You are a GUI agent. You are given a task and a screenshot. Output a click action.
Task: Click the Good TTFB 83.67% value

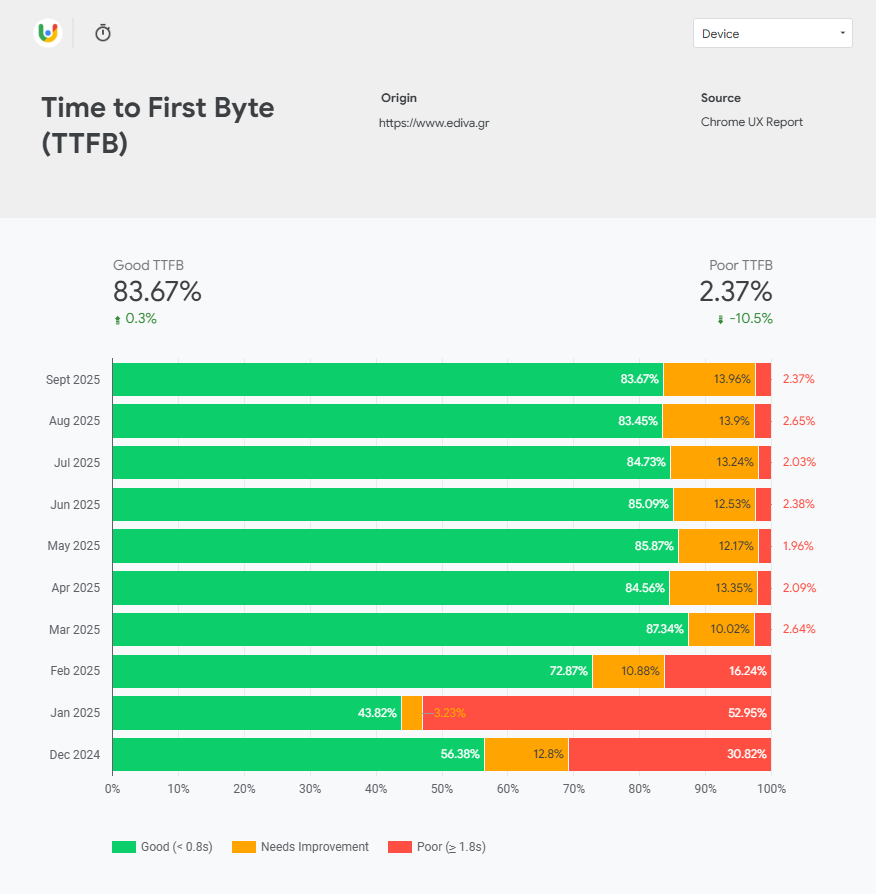pos(157,292)
